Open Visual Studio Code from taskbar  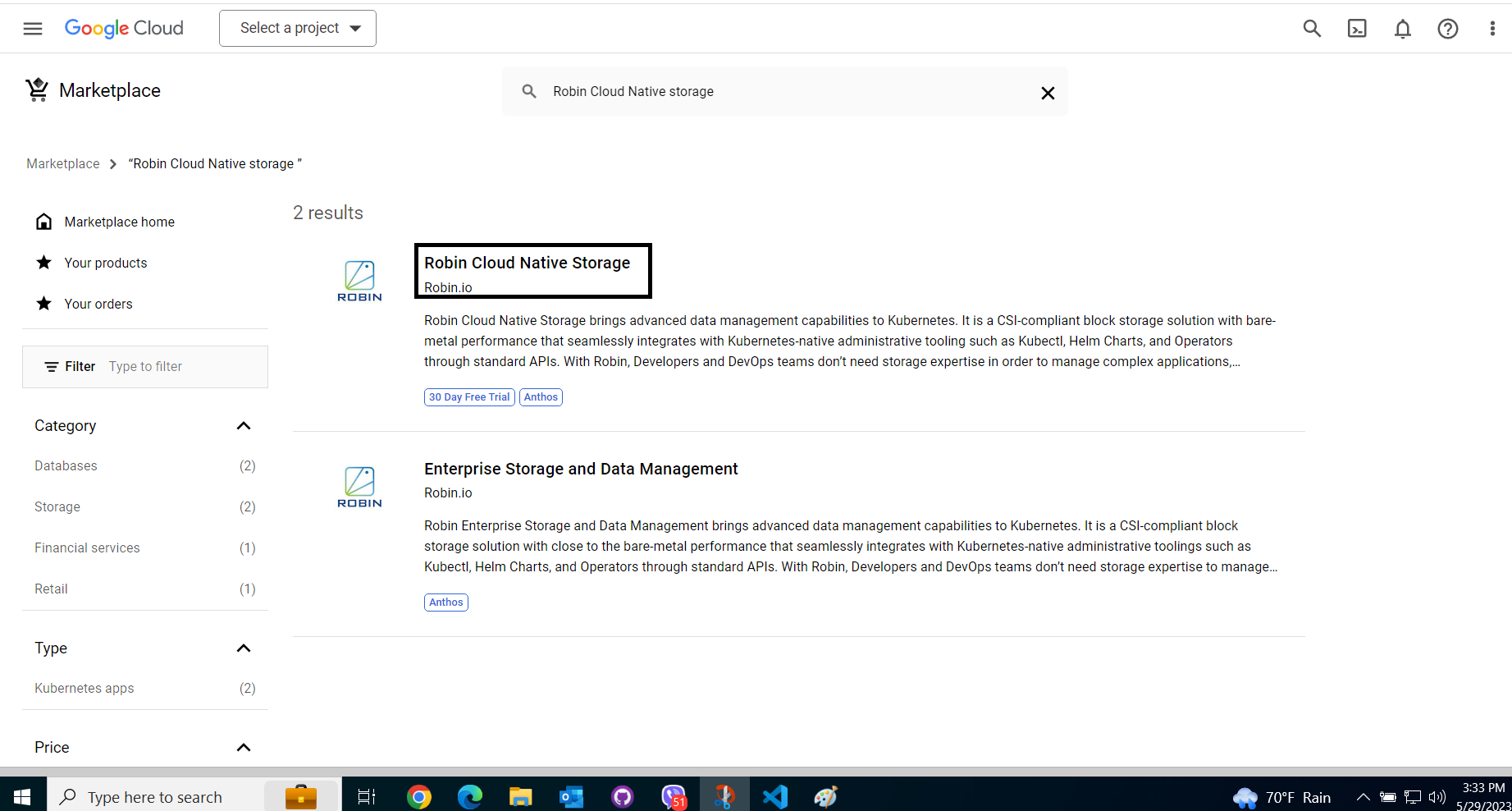pyautogui.click(x=774, y=796)
